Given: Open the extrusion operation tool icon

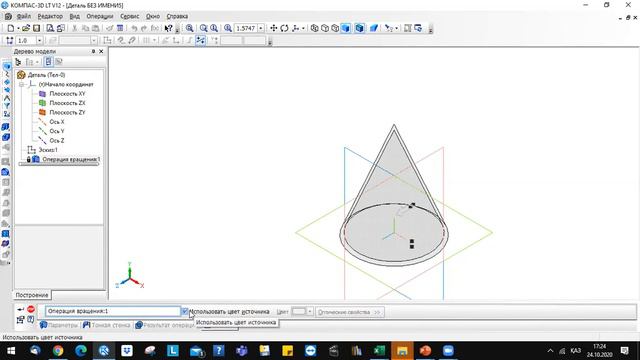Looking at the screenshot, I should point(6,127).
